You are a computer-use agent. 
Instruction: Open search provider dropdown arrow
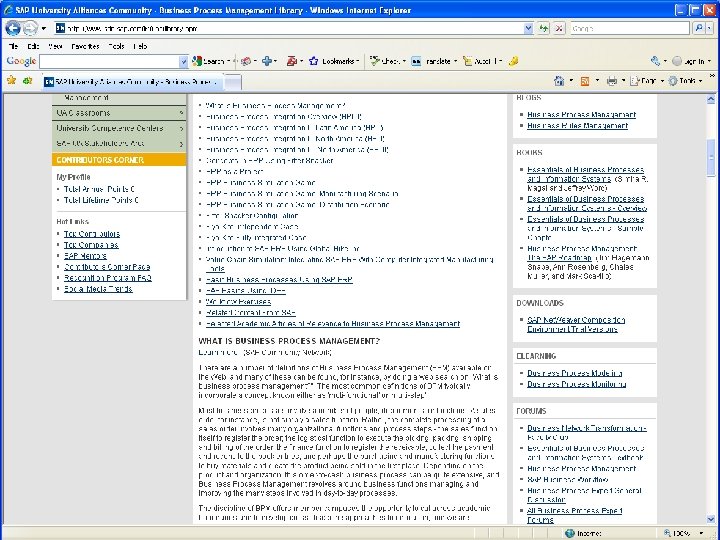point(709,28)
